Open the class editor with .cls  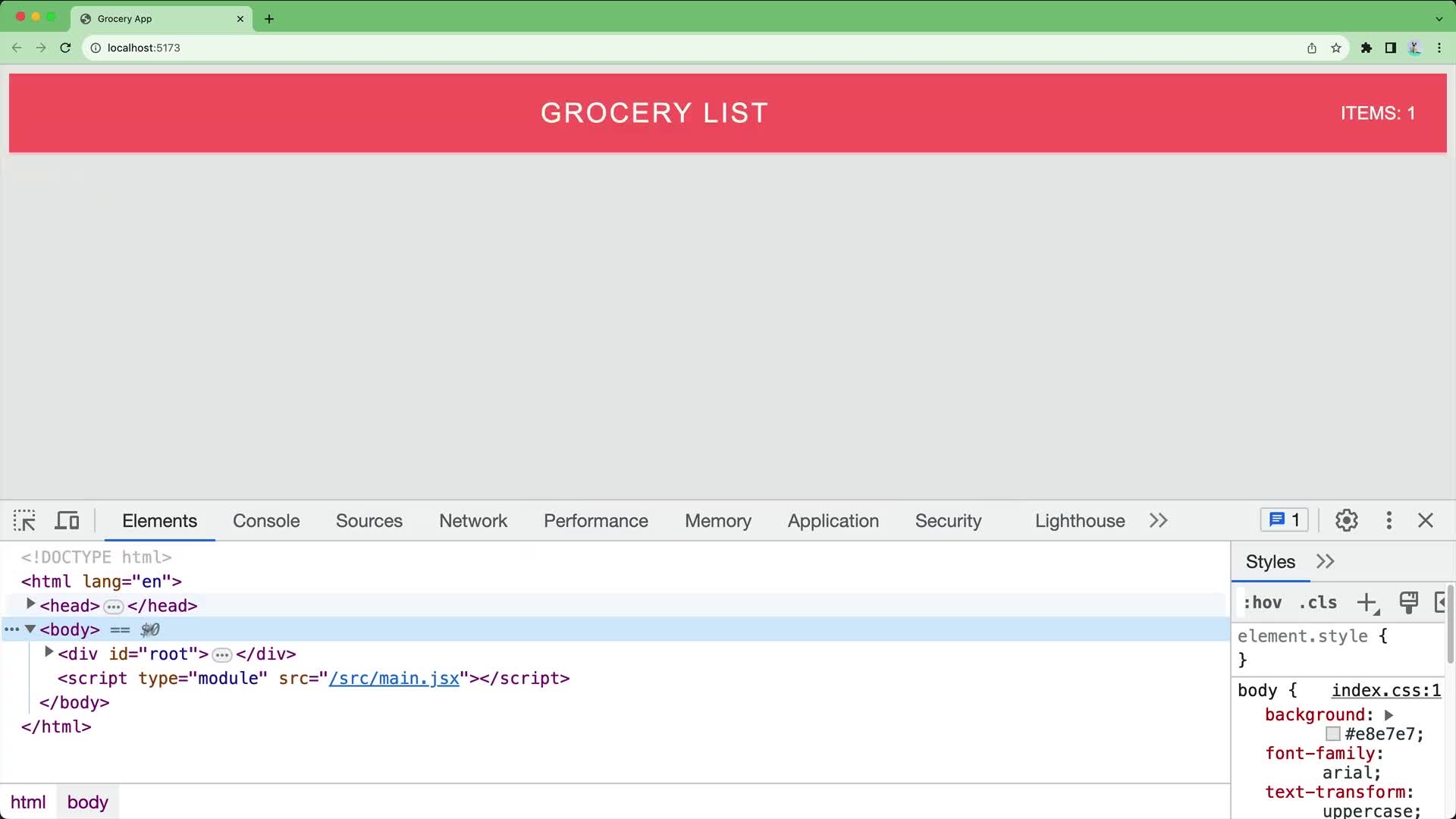point(1318,602)
